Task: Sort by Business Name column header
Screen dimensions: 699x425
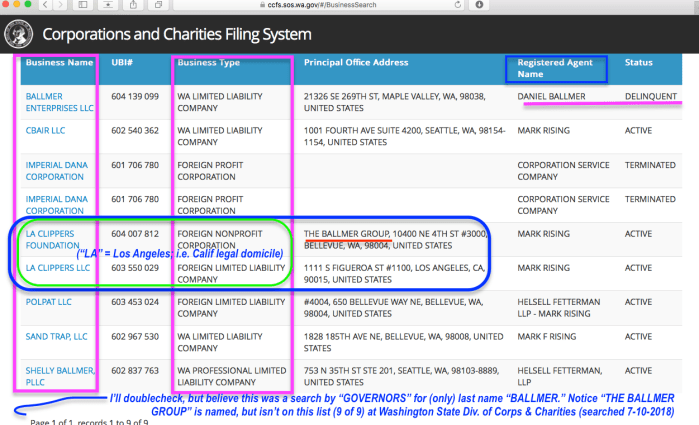Action: coord(56,63)
